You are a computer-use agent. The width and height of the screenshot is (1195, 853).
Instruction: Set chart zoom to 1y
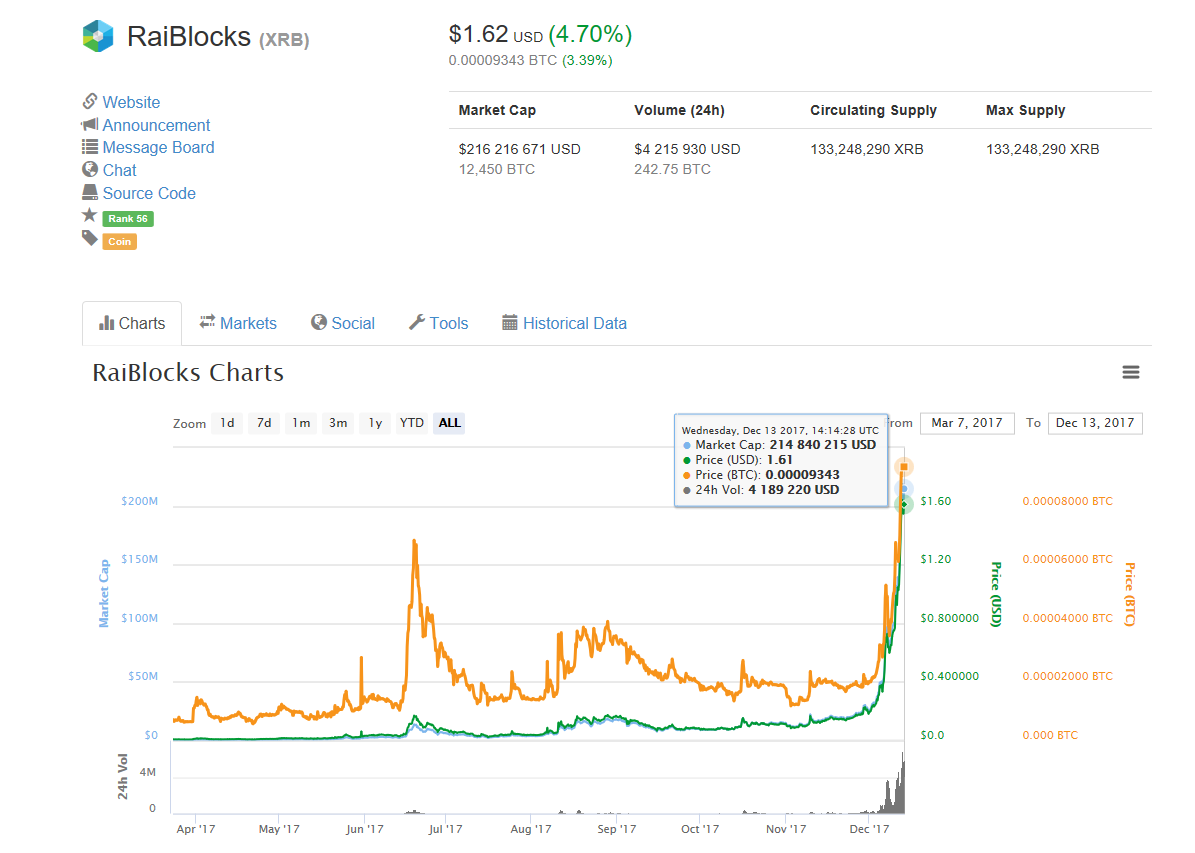click(375, 423)
